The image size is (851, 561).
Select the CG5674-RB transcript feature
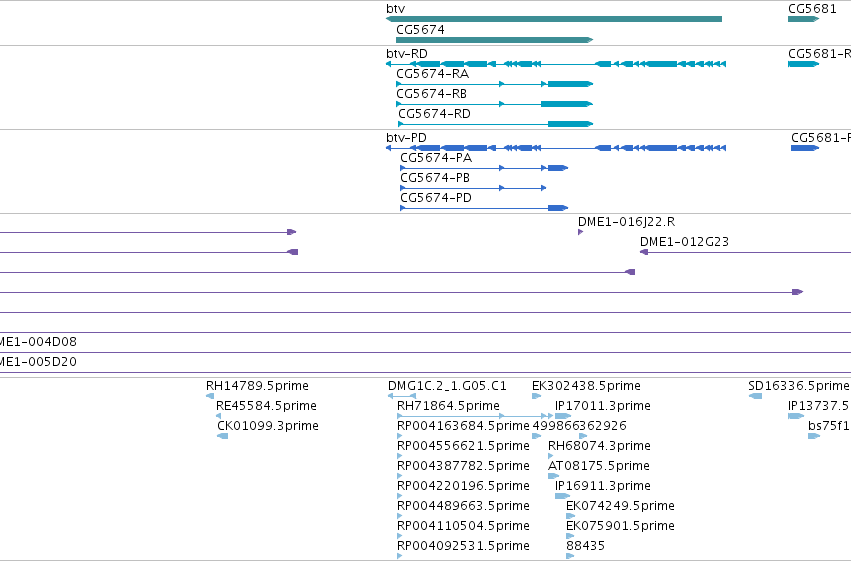[x=494, y=104]
